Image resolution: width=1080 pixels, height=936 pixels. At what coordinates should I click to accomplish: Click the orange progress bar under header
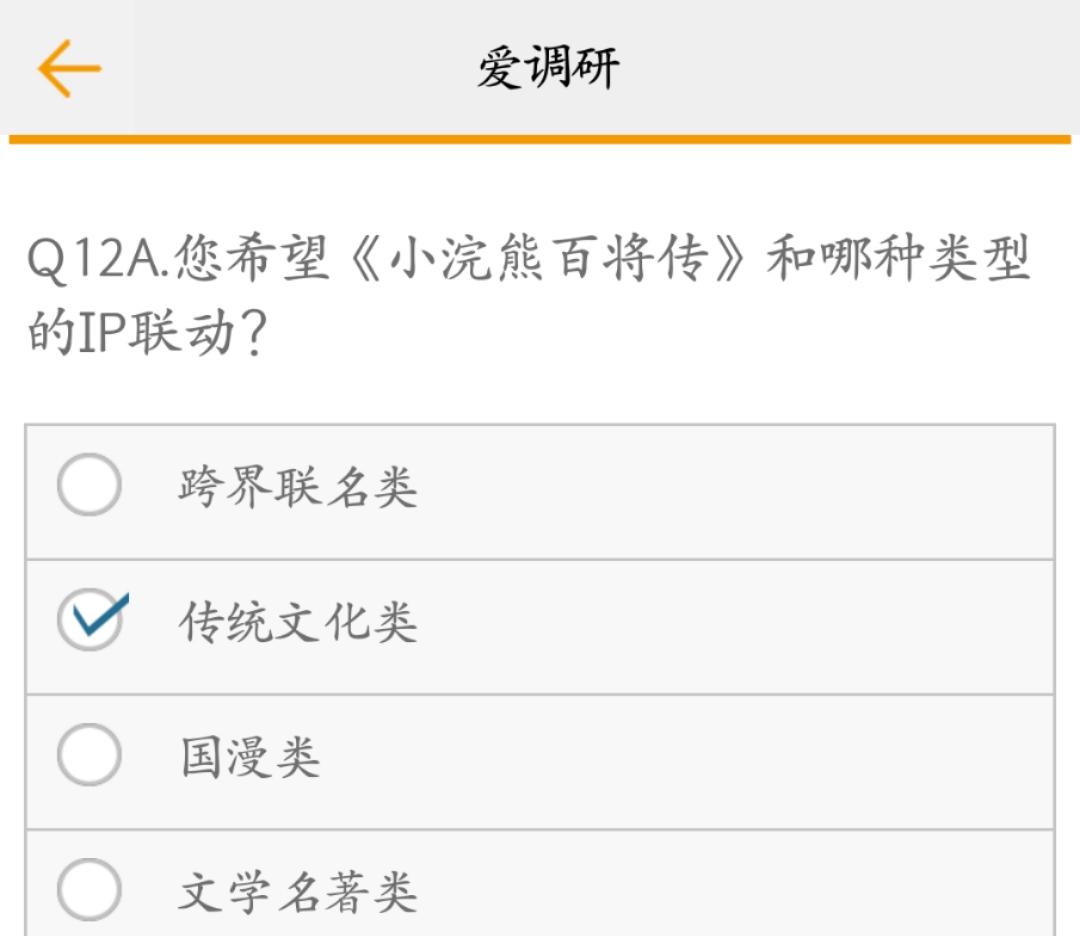540,139
